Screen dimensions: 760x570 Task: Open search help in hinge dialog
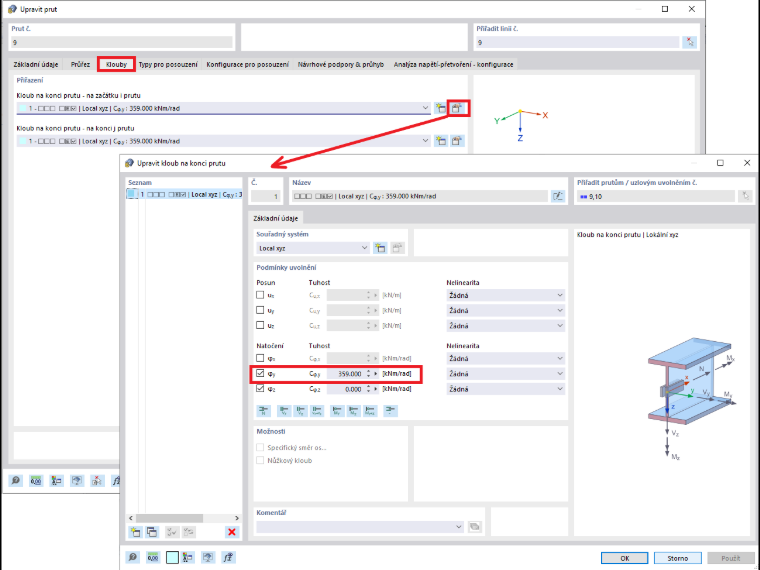pyautogui.click(x=132, y=557)
